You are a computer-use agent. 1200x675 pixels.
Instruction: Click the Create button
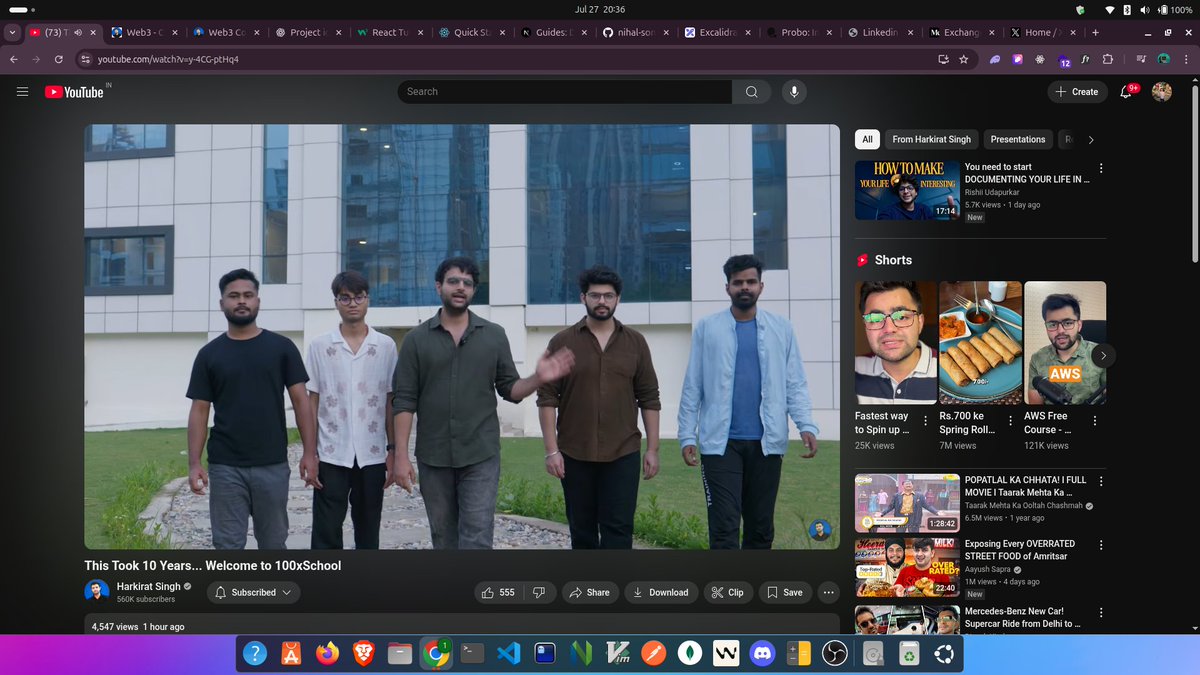tap(1077, 92)
